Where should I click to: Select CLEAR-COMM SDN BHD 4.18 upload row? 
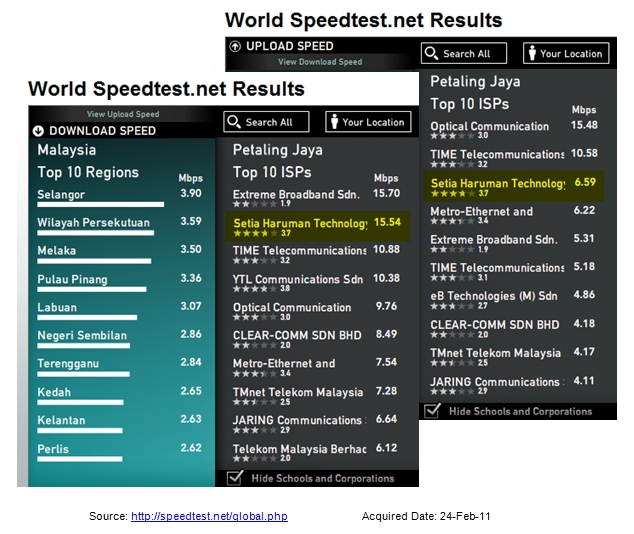(514, 329)
